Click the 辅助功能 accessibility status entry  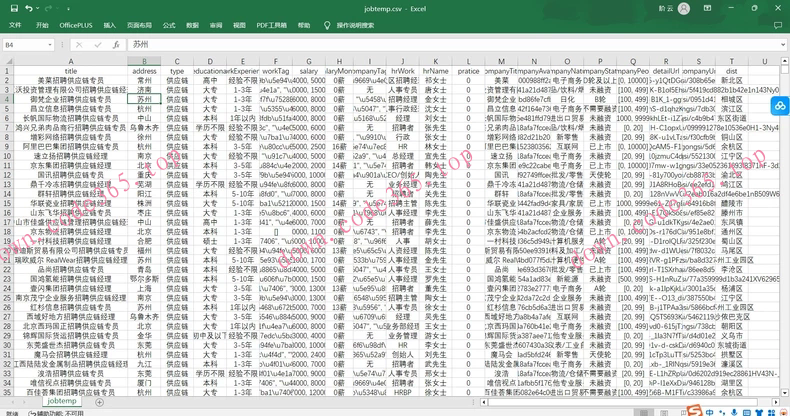click(56, 413)
